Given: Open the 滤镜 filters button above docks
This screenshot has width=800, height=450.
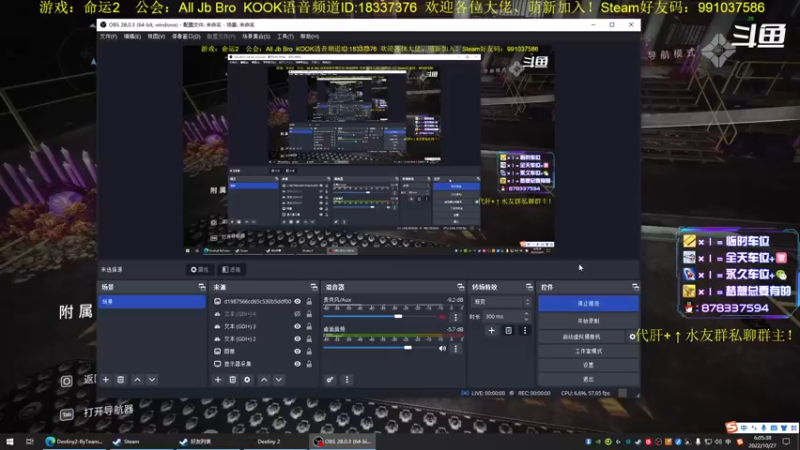Looking at the screenshot, I should (x=232, y=269).
